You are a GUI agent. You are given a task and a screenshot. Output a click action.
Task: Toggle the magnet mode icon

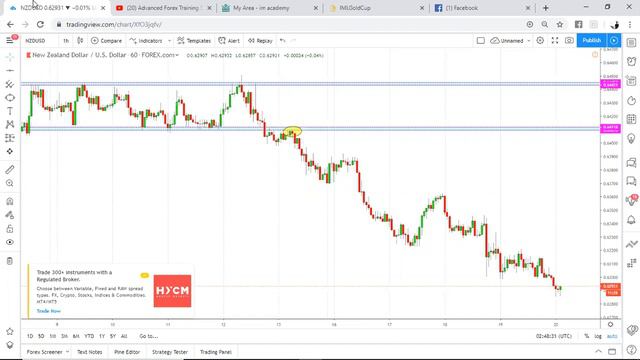coord(10,201)
